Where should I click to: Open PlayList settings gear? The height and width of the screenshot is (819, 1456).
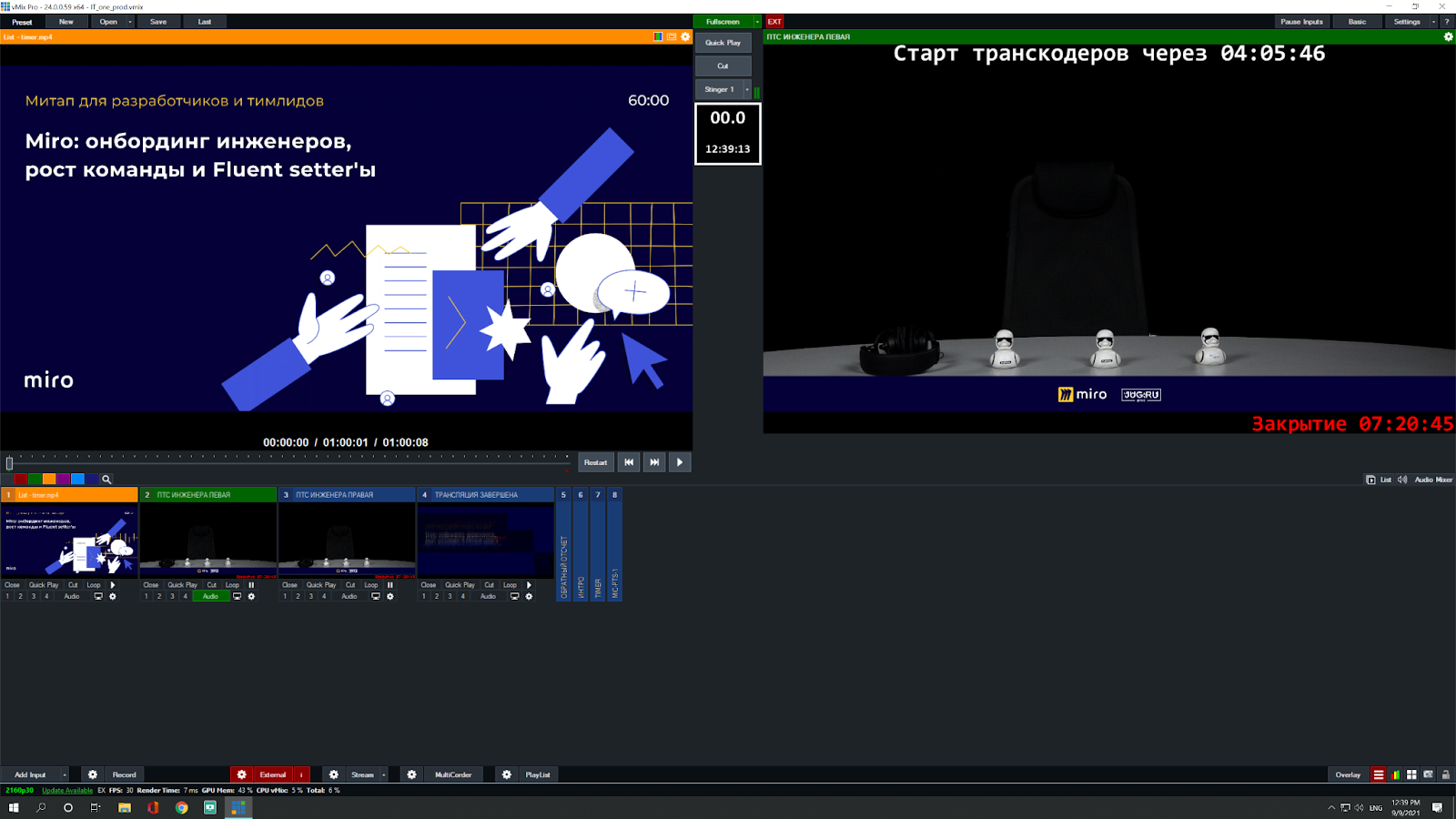(x=507, y=774)
